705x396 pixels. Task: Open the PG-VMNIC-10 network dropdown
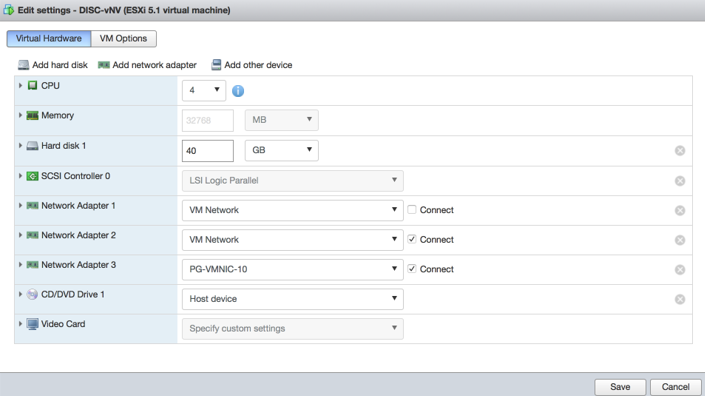(293, 269)
